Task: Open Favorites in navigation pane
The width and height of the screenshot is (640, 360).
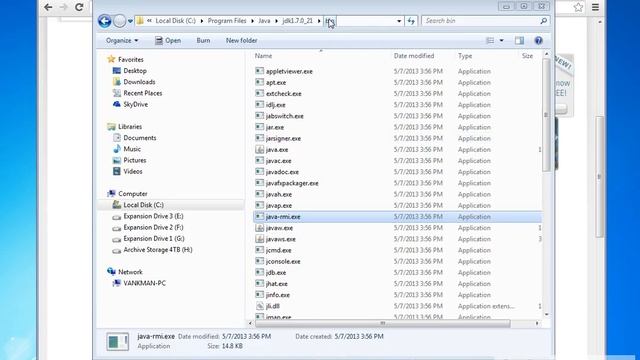Action: (131, 60)
